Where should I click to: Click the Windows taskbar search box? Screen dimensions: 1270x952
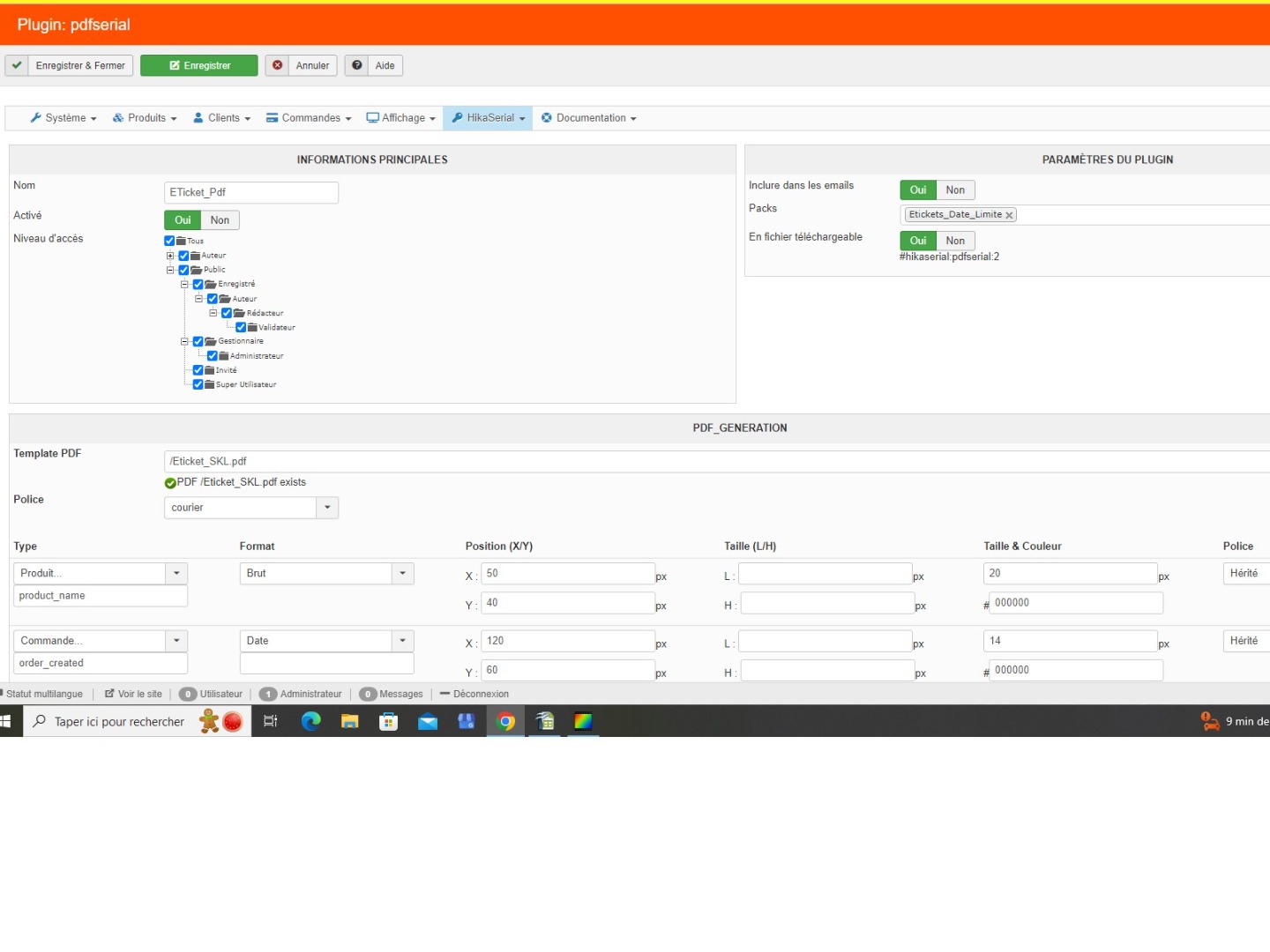coord(137,721)
